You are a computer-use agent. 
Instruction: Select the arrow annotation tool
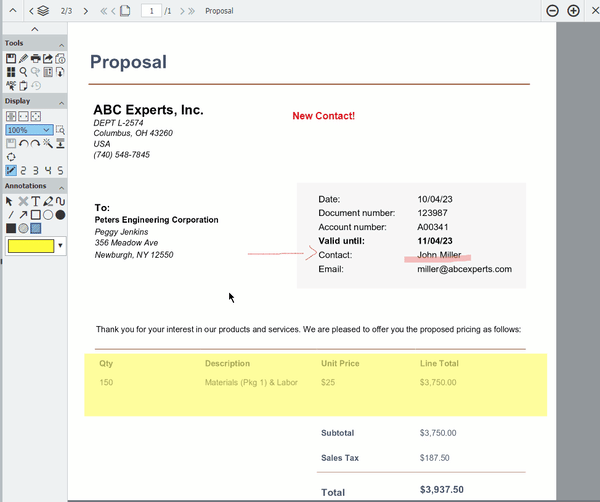point(23,214)
